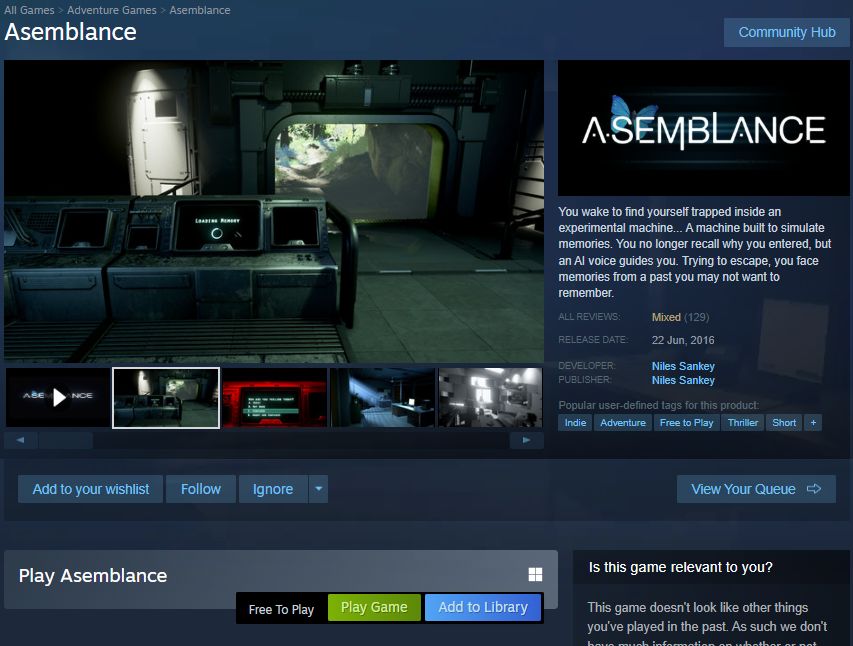This screenshot has height=646, width=853.
Task: Select the Short tag
Action: click(x=784, y=423)
